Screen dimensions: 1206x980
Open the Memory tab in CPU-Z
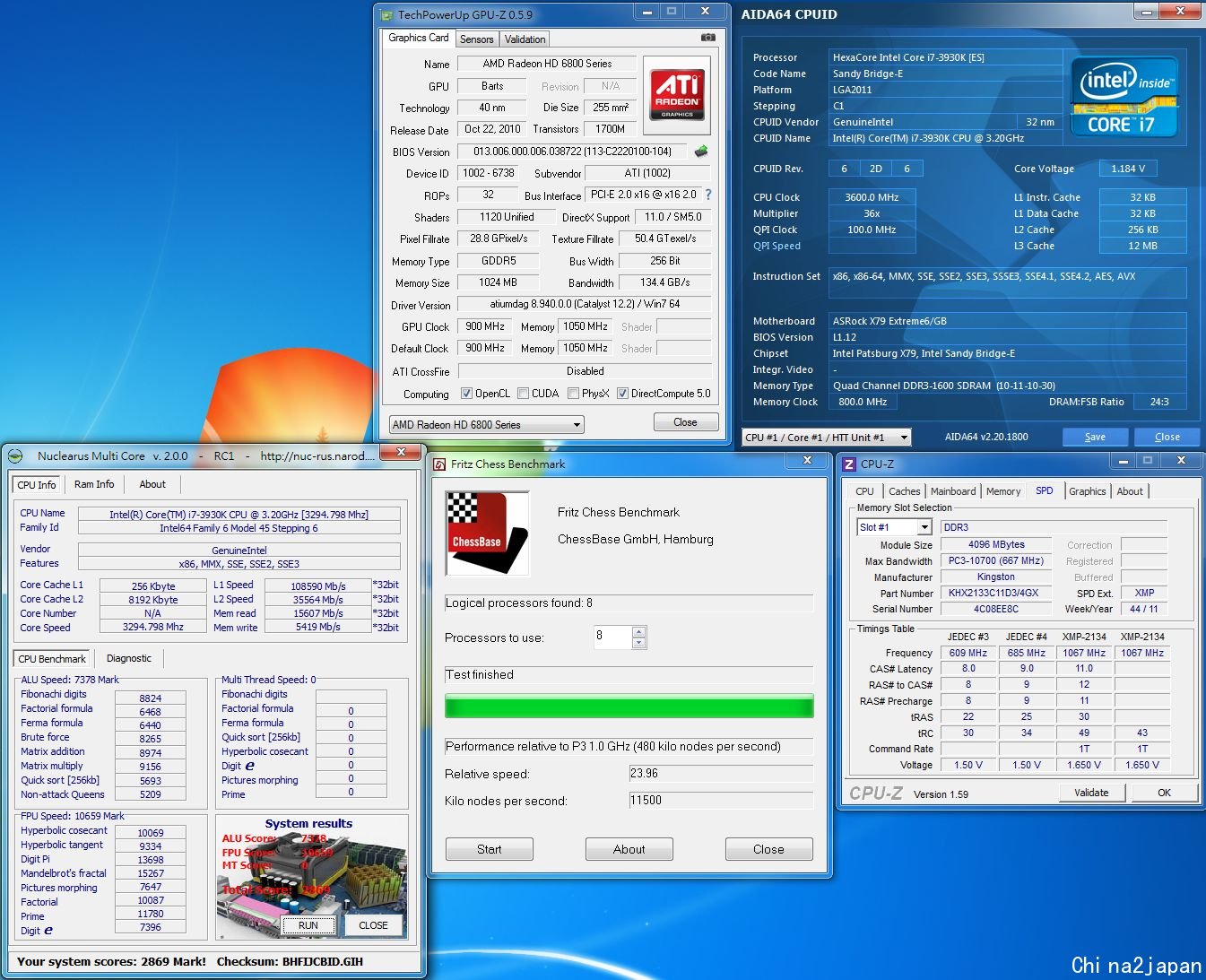(x=1003, y=491)
